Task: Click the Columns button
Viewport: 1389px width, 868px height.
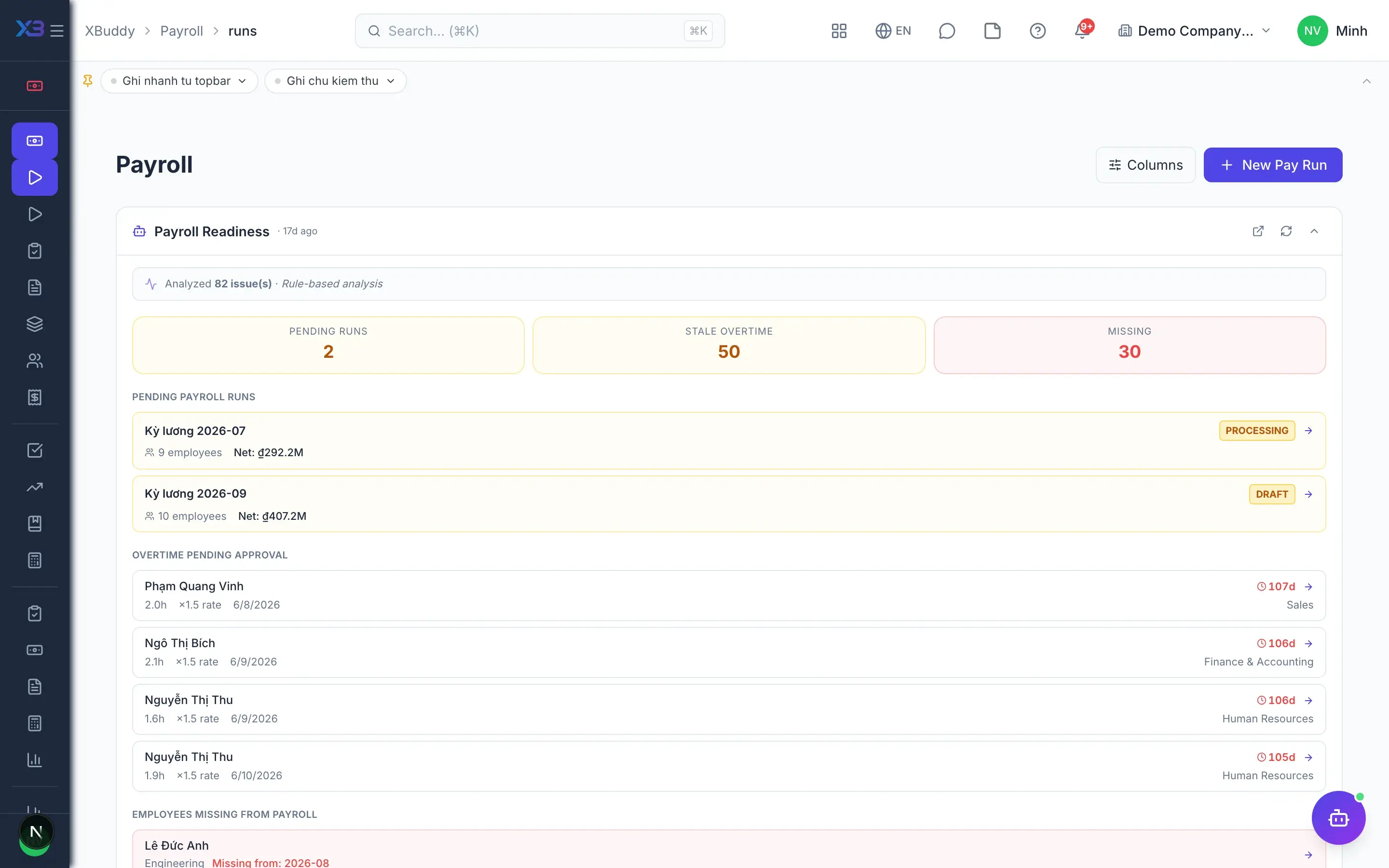Action: (1145, 165)
